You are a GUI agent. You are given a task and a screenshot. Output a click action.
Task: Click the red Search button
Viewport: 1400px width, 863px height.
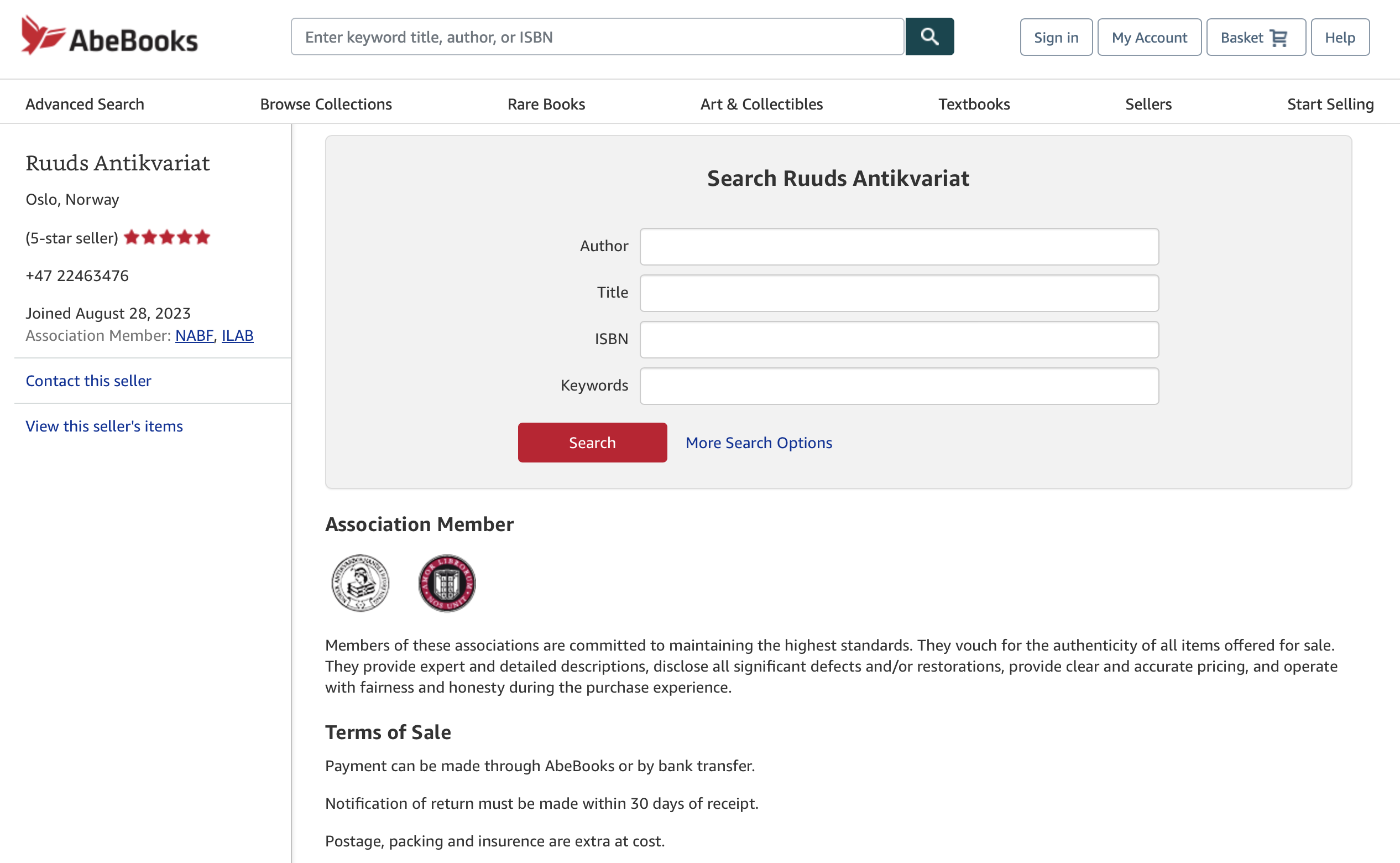click(592, 443)
